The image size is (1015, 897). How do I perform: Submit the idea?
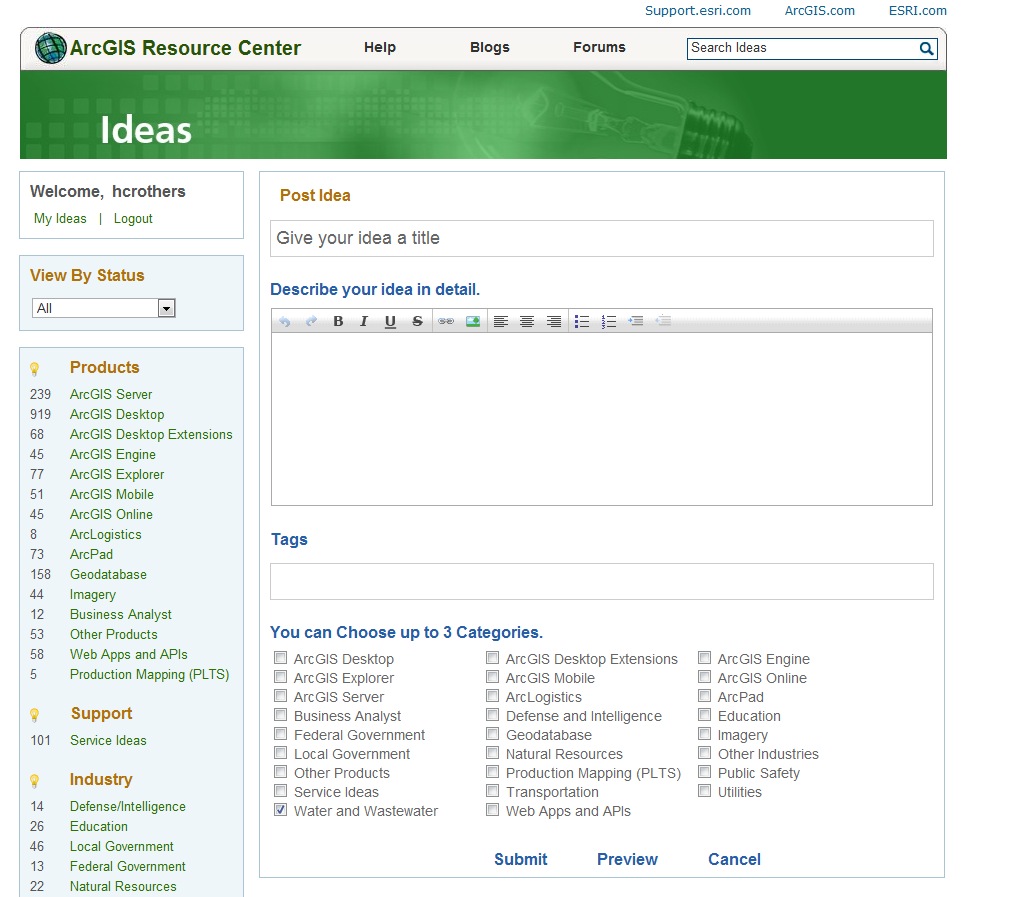pos(520,859)
